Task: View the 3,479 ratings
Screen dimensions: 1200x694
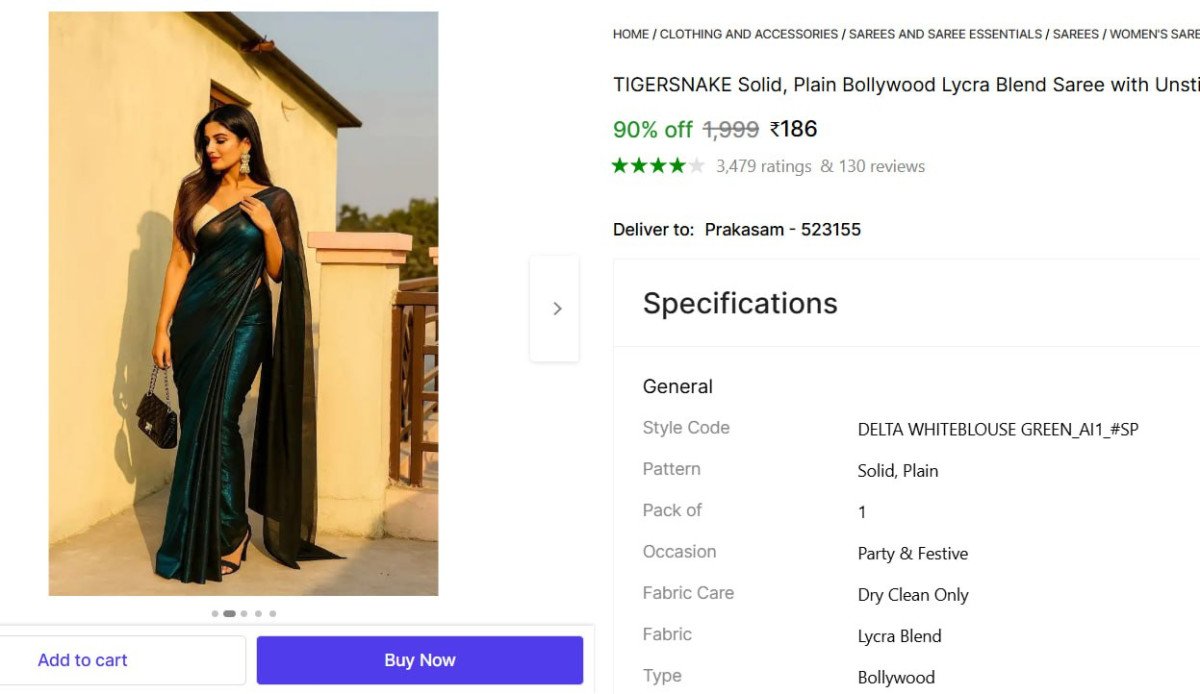Action: click(764, 166)
